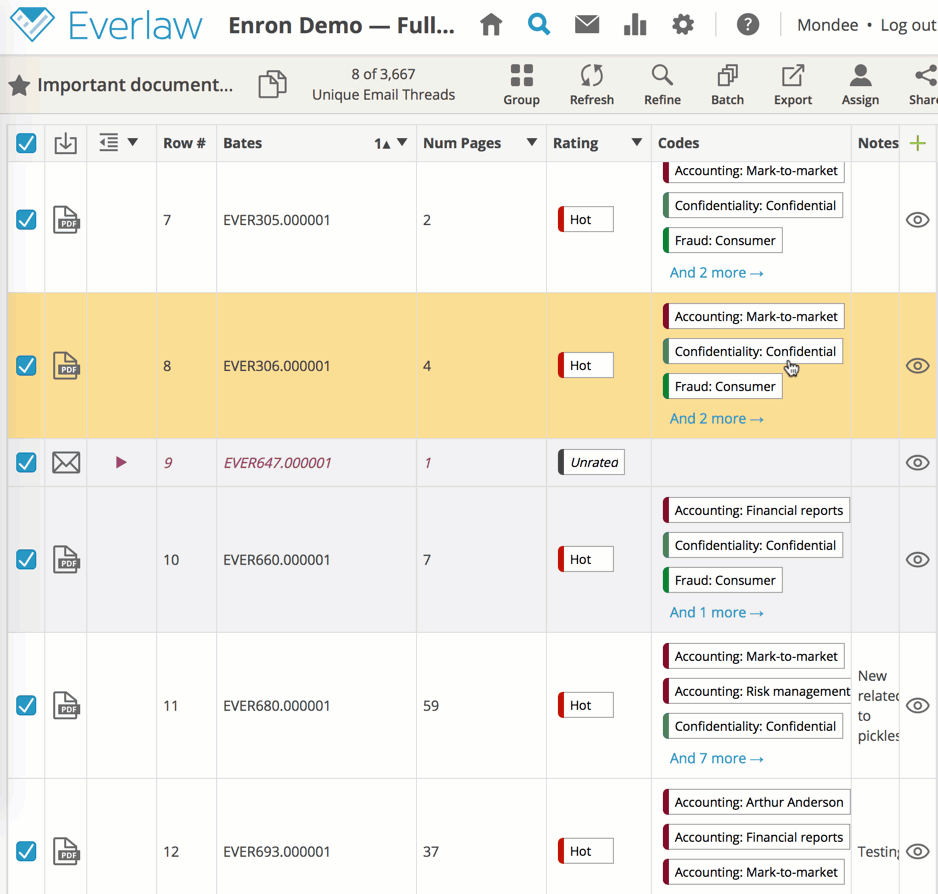The height and width of the screenshot is (894, 938).
Task: Open the Unrated rating for row 9
Action: [591, 463]
